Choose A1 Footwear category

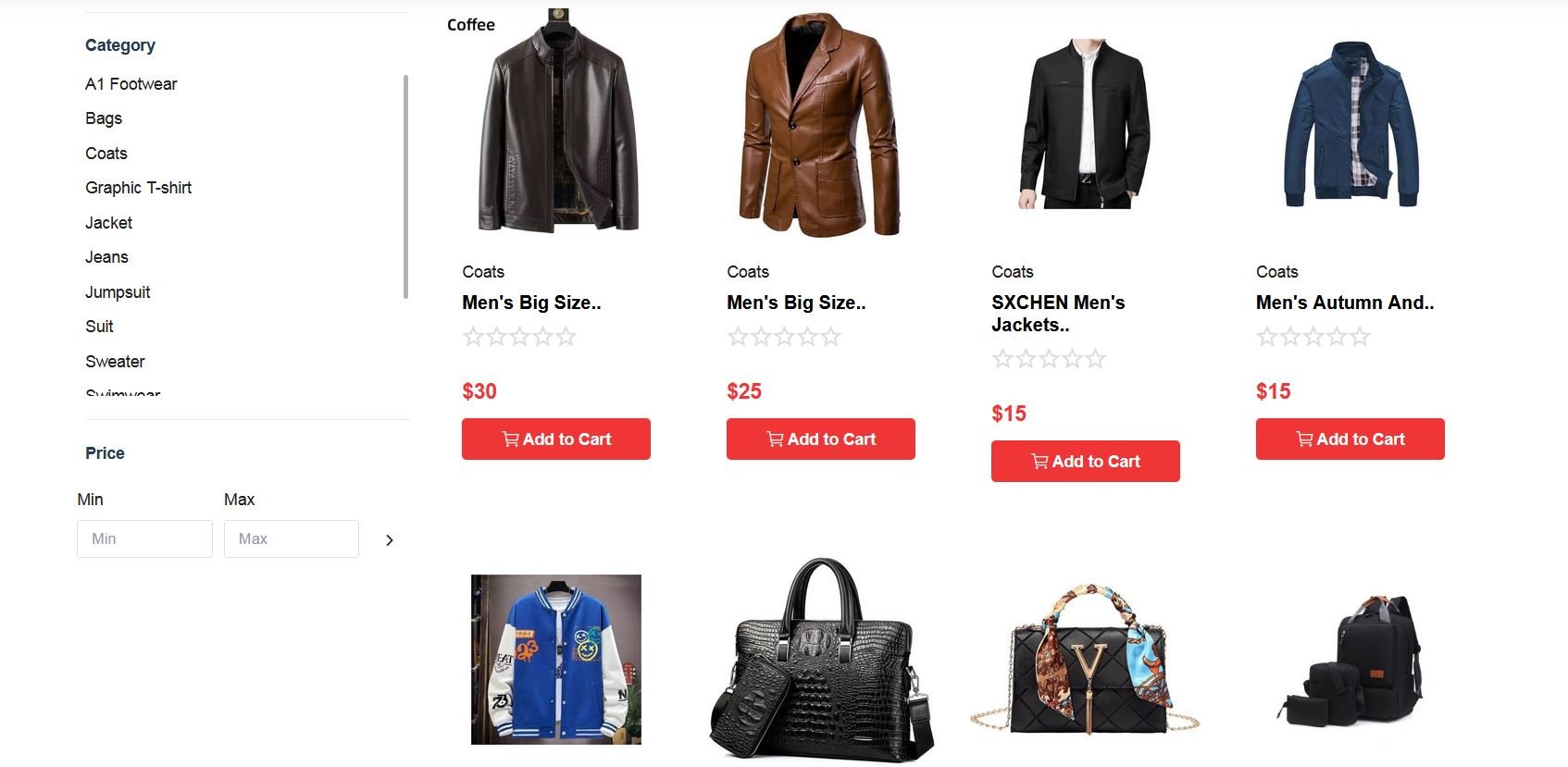click(x=131, y=84)
